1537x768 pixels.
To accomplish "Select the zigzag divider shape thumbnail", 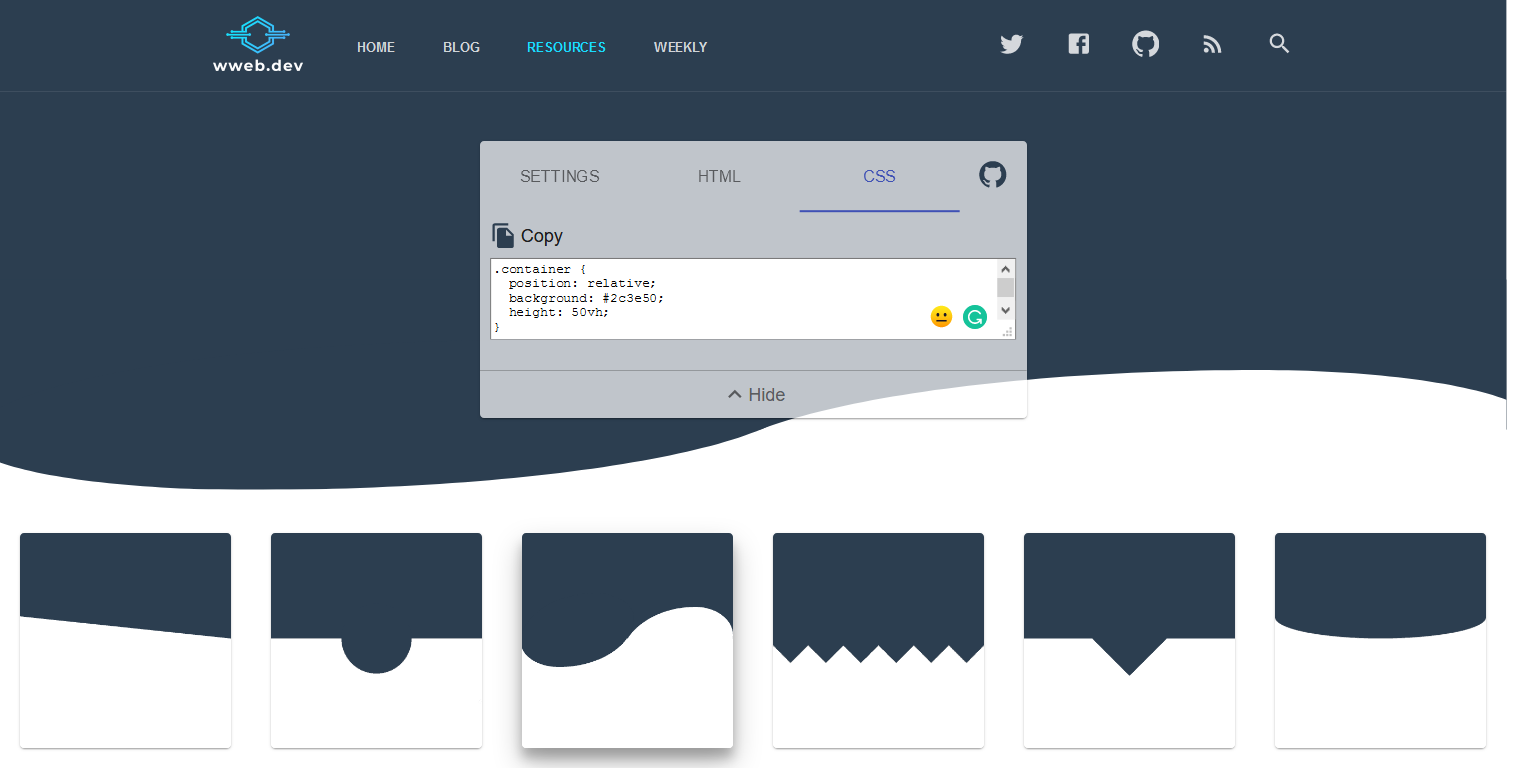I will [x=878, y=640].
